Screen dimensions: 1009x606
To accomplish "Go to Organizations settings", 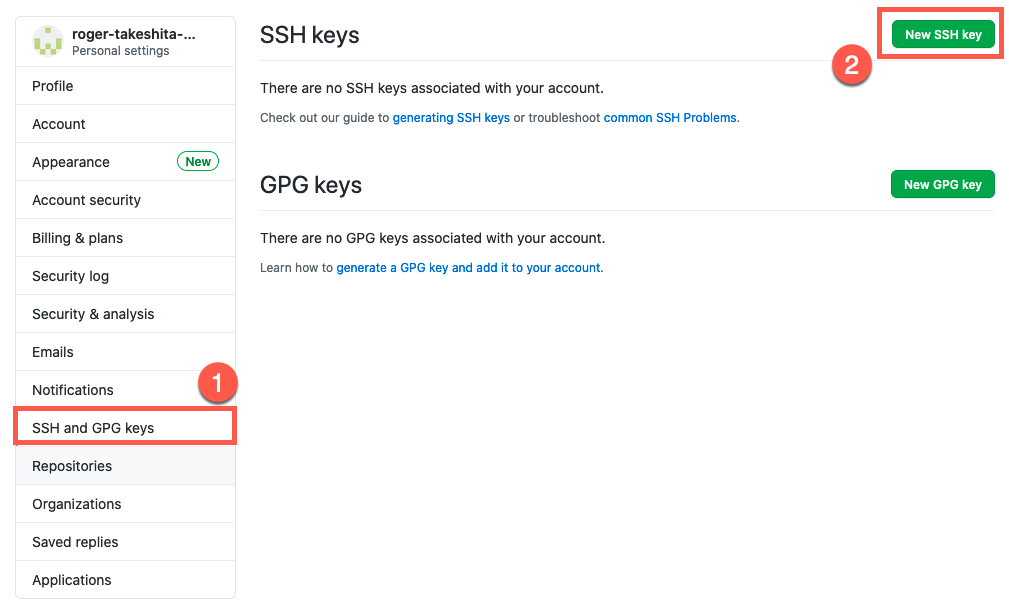I will pyautogui.click(x=77, y=504).
